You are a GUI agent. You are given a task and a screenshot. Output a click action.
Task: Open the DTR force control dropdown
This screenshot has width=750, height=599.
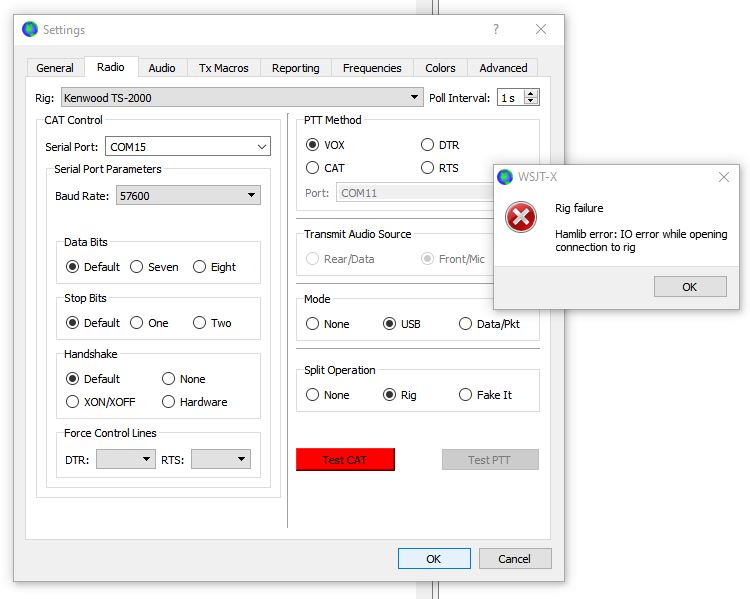[x=146, y=460]
